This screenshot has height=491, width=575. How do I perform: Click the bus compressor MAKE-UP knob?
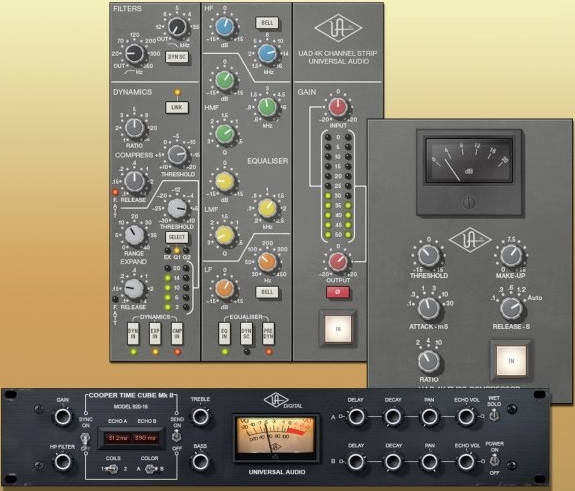pyautogui.click(x=511, y=255)
